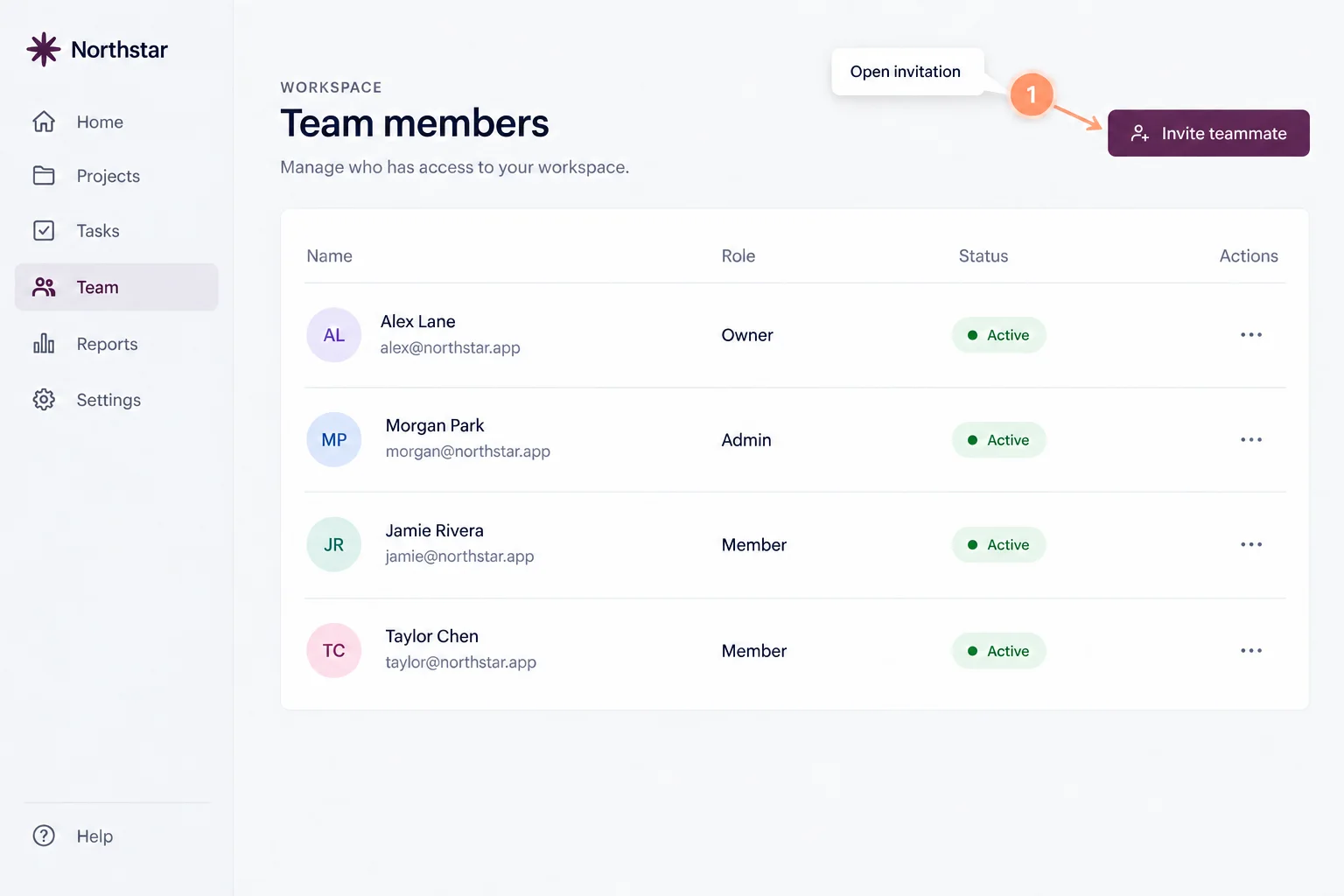
Task: Click the Role column header
Action: point(738,255)
